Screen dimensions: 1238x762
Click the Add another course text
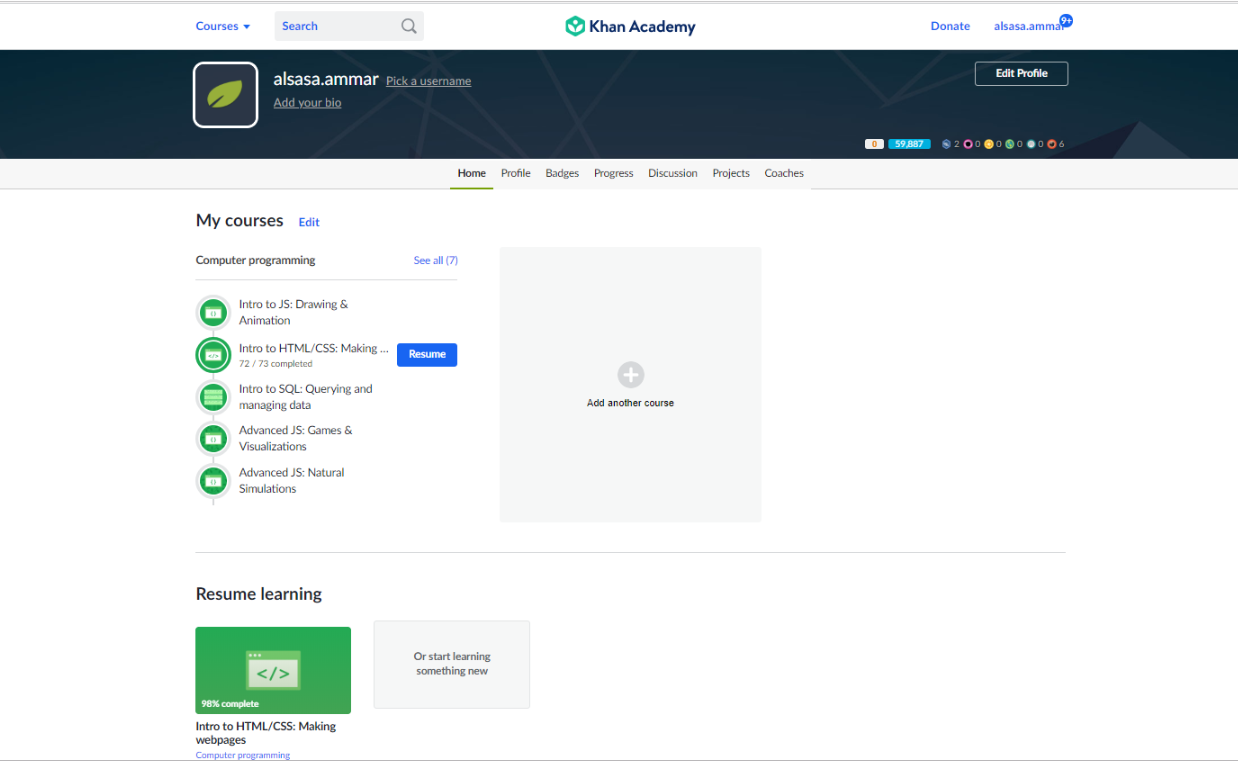click(x=630, y=403)
